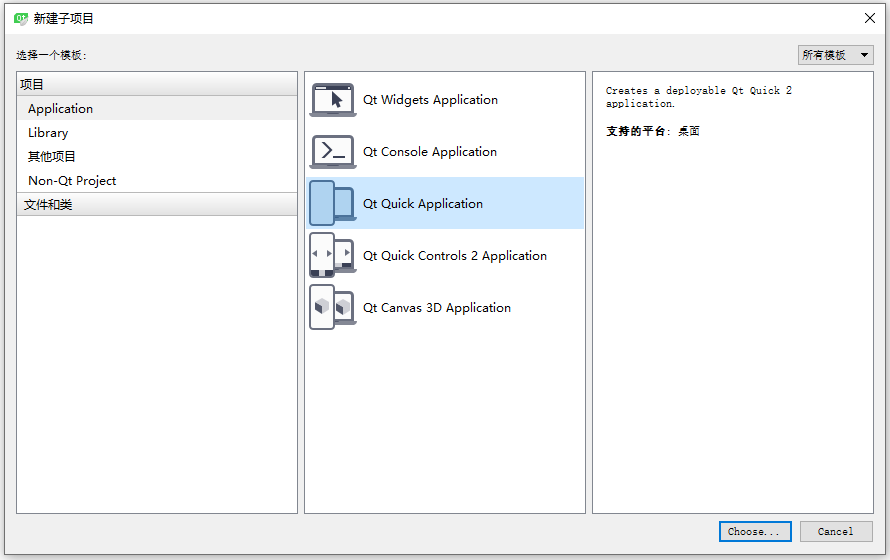
Task: Select Application in the project list
Action: [157, 108]
